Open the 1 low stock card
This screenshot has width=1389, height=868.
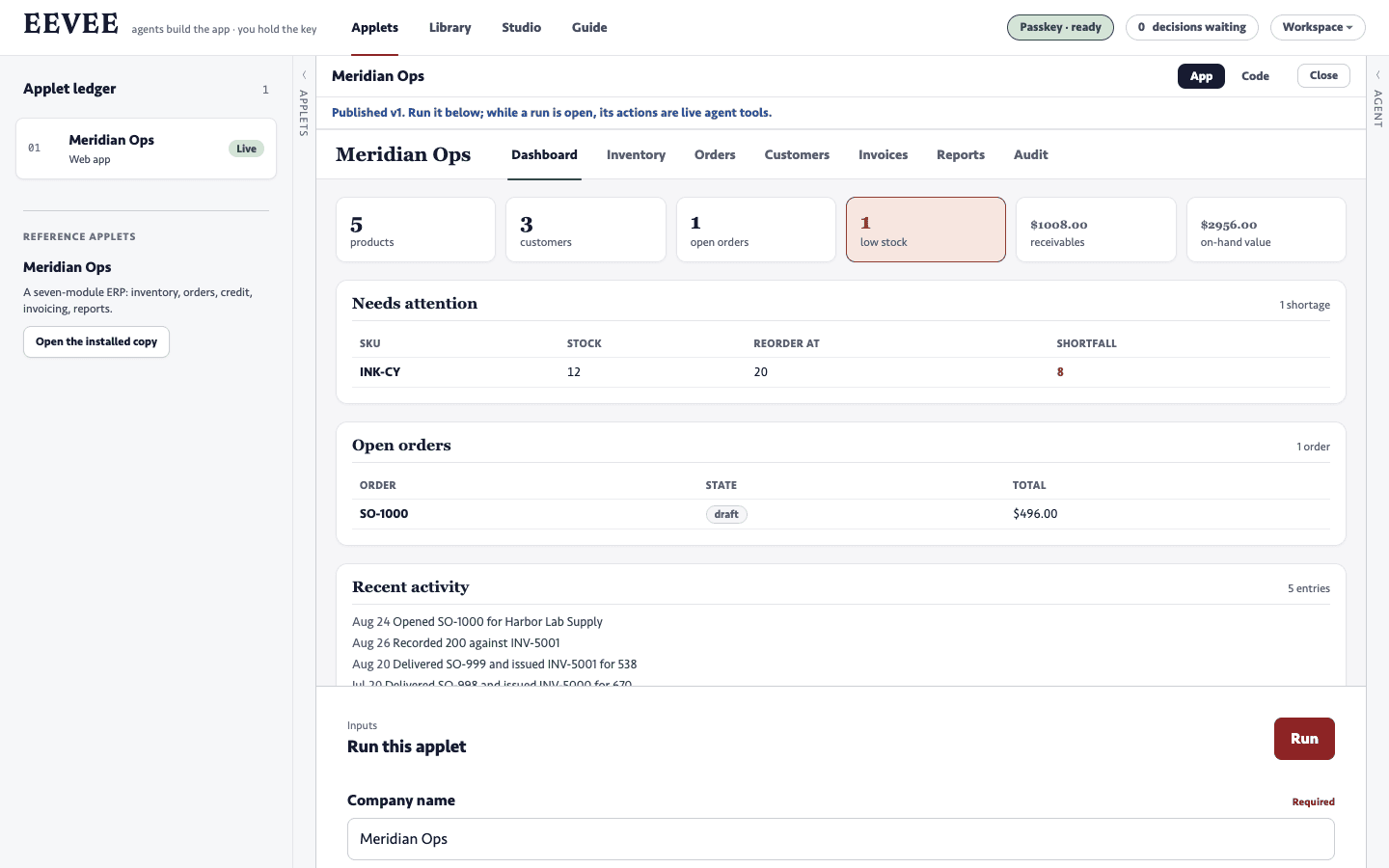(926, 230)
